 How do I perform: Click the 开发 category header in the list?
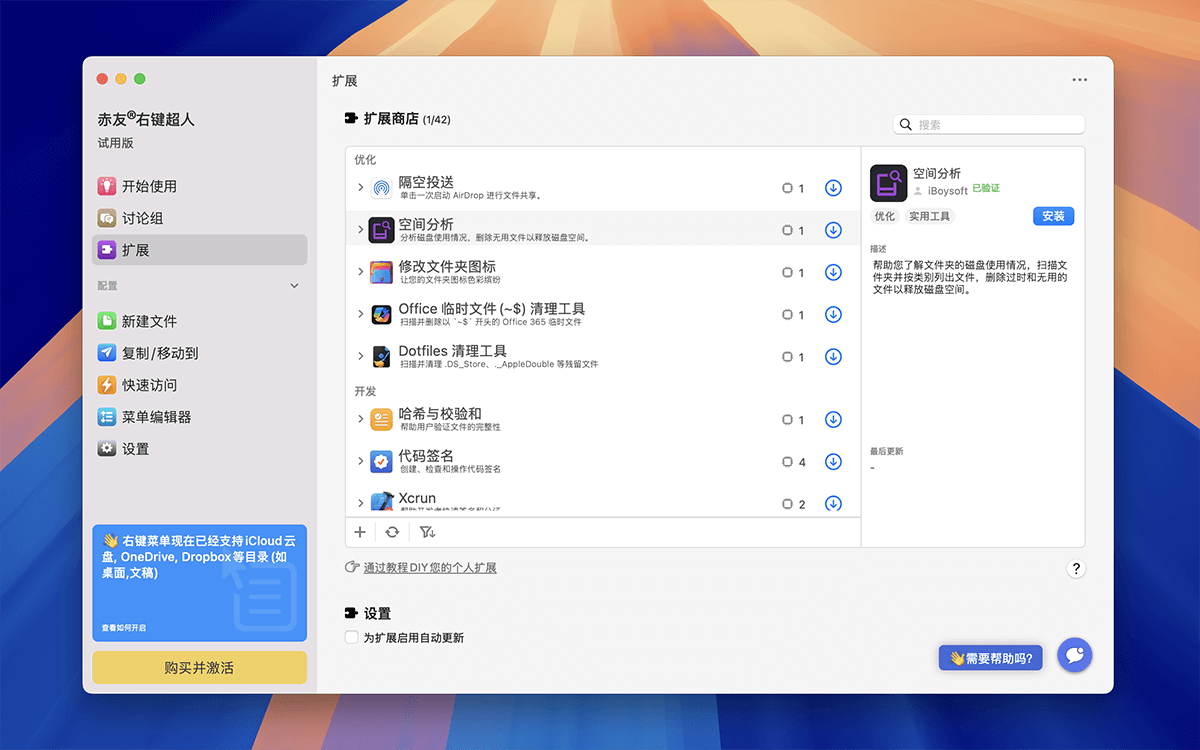[365, 391]
